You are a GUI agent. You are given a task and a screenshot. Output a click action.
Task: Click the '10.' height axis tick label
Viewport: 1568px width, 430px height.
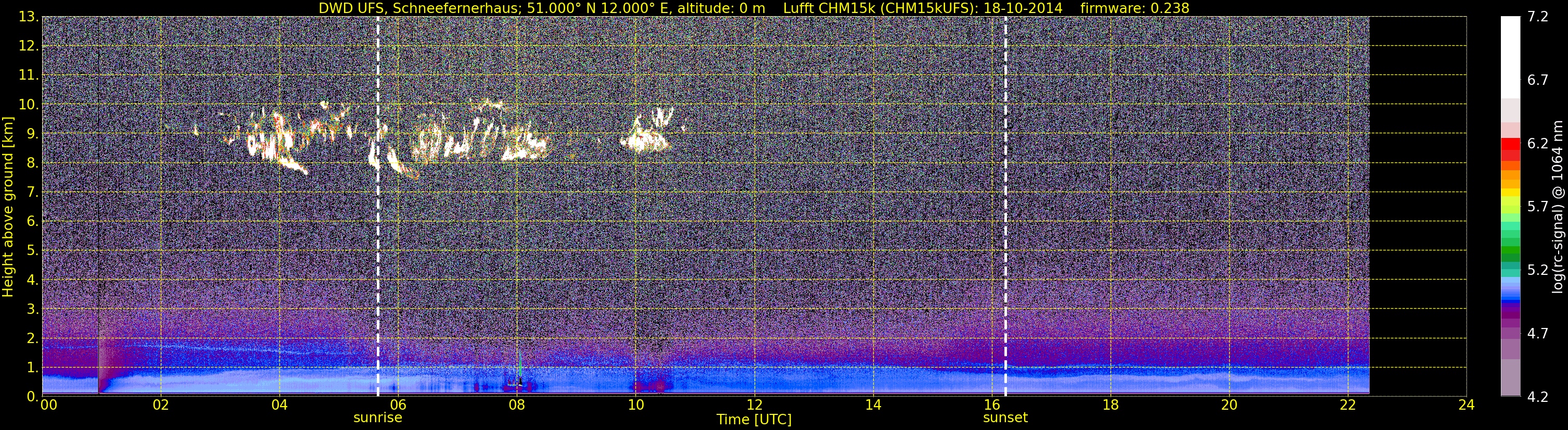click(x=29, y=104)
